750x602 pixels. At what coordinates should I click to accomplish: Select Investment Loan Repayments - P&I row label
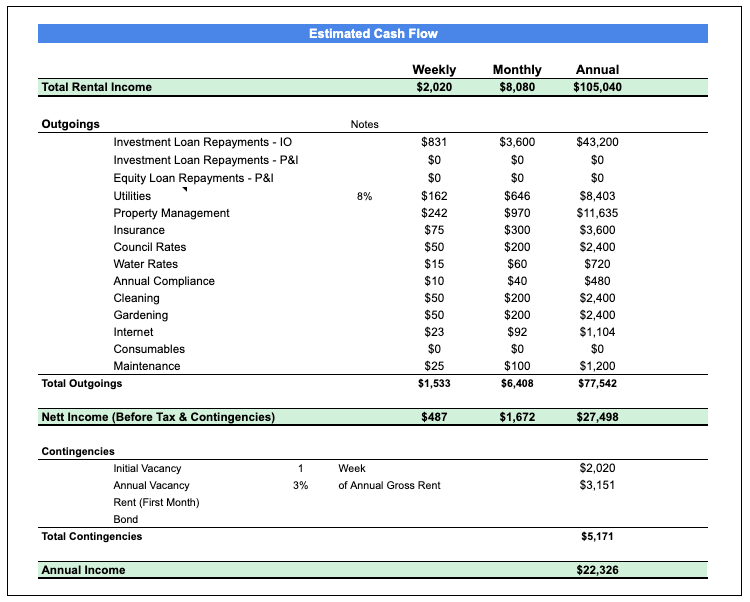(206, 160)
